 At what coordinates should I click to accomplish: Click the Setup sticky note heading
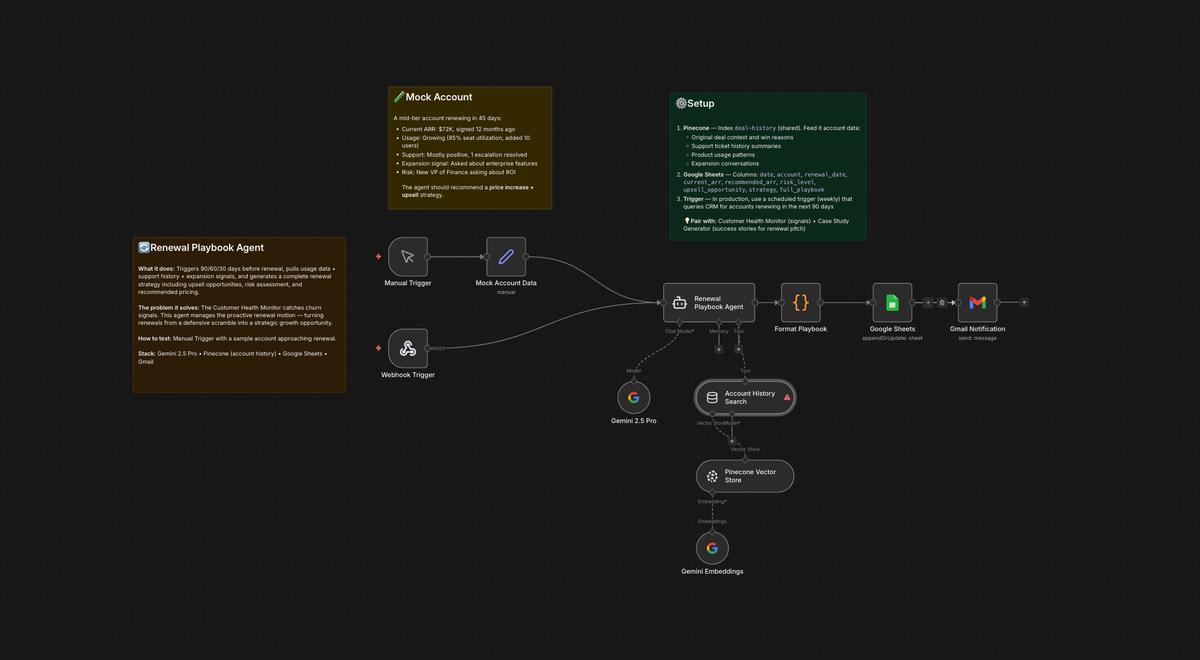pyautogui.click(x=695, y=103)
